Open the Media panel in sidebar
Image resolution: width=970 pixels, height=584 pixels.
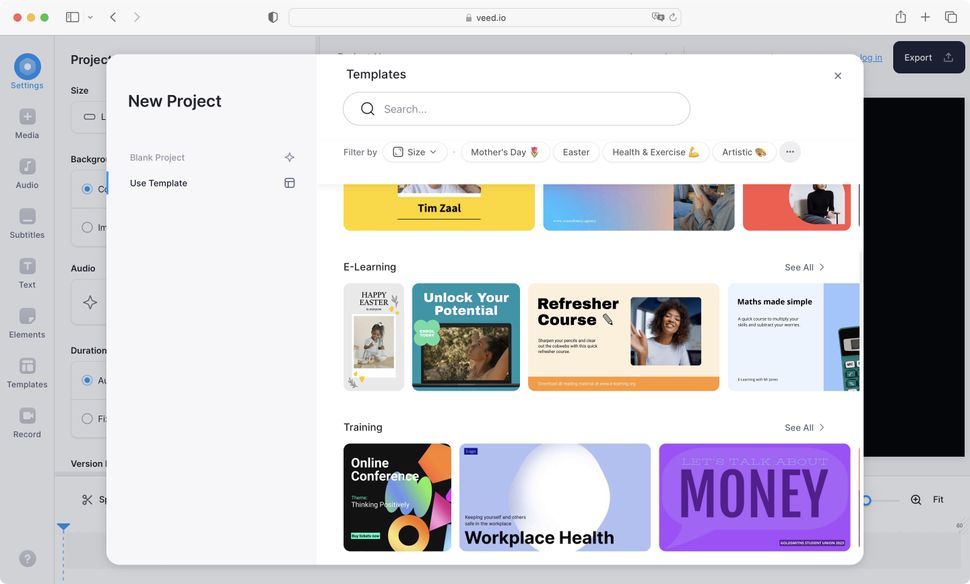27,124
